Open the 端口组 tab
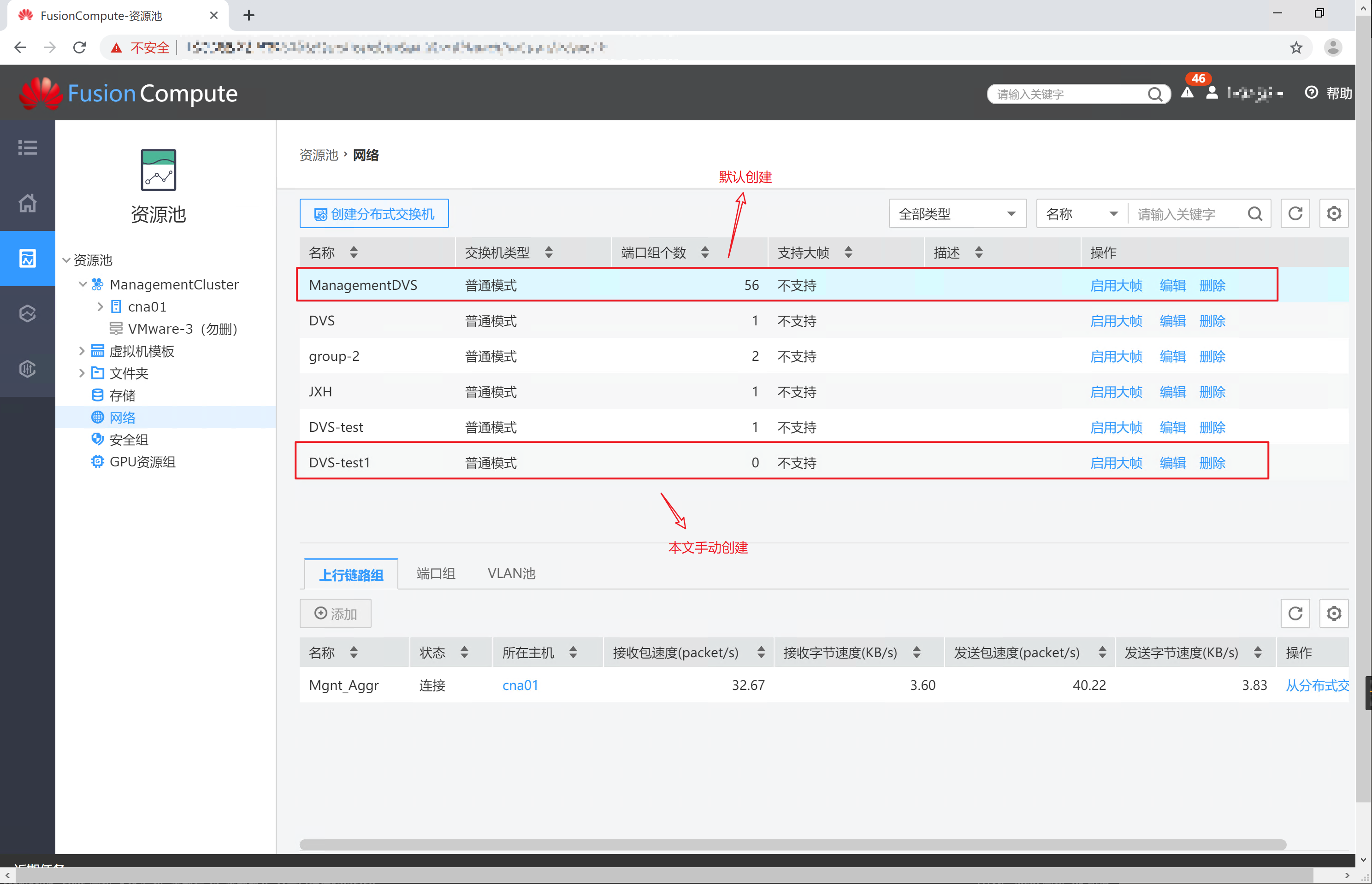This screenshot has height=884, width=1372. click(x=435, y=573)
